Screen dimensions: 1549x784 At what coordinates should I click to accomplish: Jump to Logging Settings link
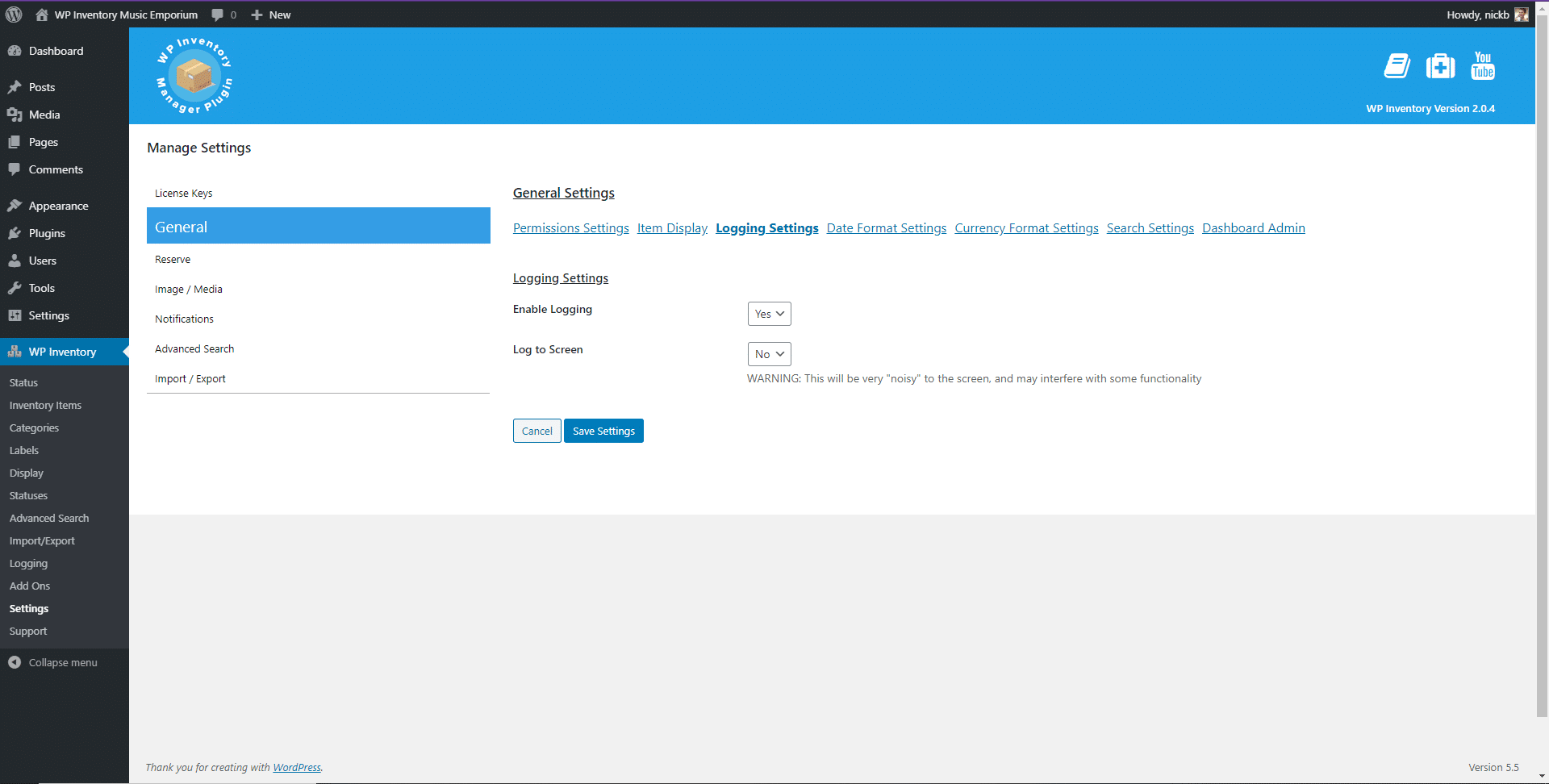[767, 228]
